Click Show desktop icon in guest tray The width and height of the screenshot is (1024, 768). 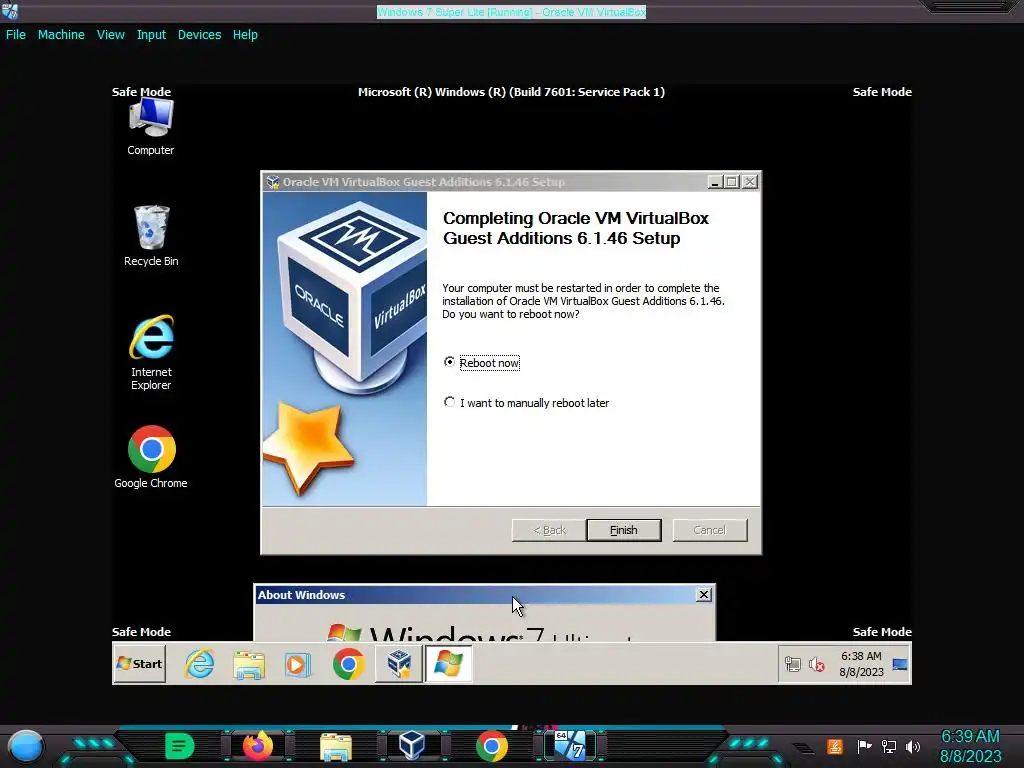[x=900, y=665]
